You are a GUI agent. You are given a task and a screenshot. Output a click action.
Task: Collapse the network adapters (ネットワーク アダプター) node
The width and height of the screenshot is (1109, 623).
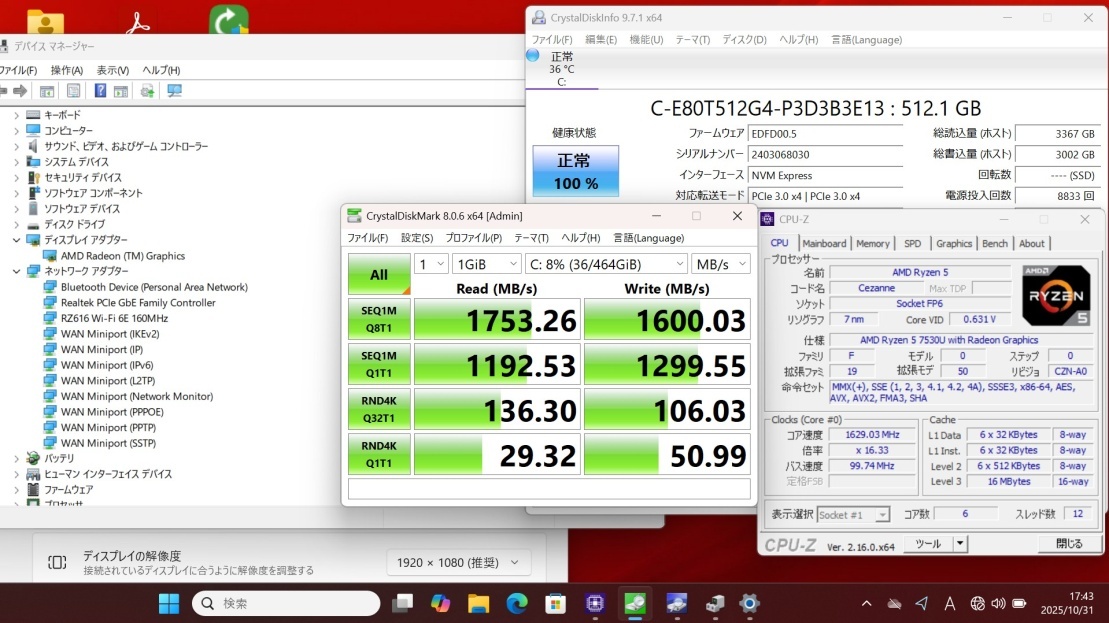click(x=16, y=271)
